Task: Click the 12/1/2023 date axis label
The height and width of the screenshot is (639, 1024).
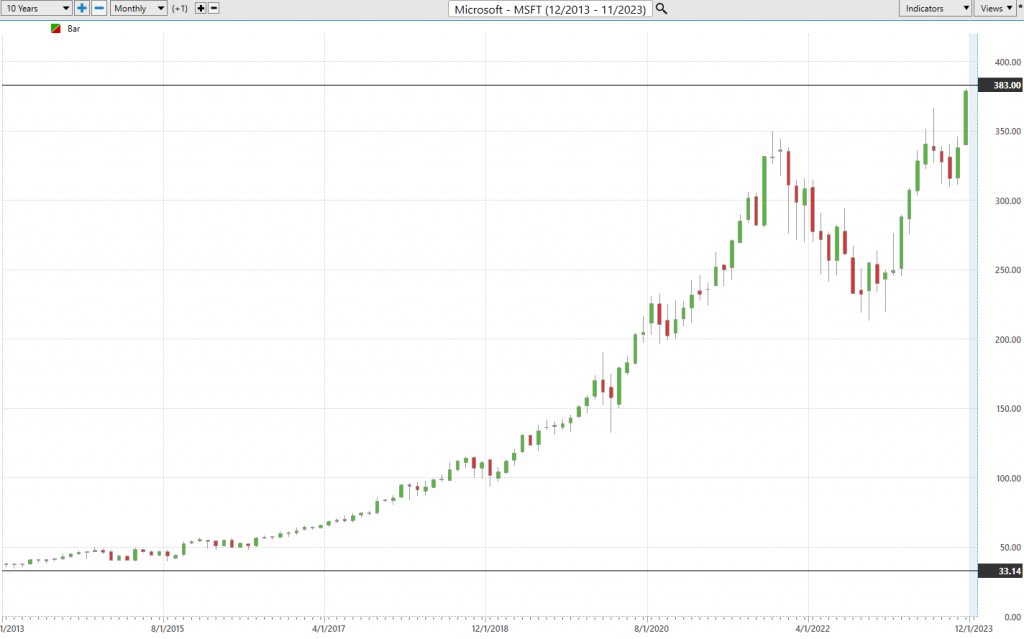Action: [x=974, y=629]
